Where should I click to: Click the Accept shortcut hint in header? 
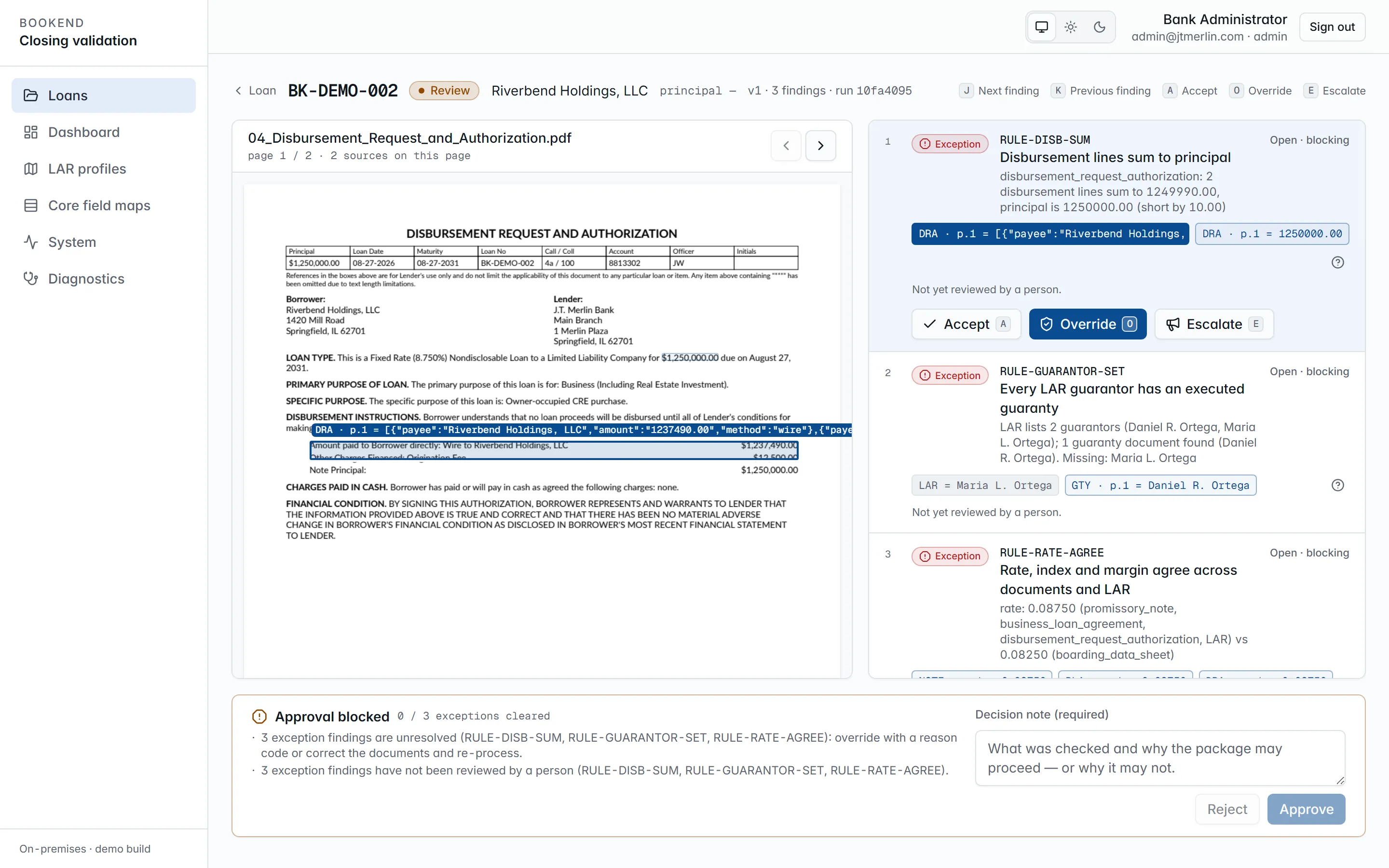pyautogui.click(x=1190, y=91)
